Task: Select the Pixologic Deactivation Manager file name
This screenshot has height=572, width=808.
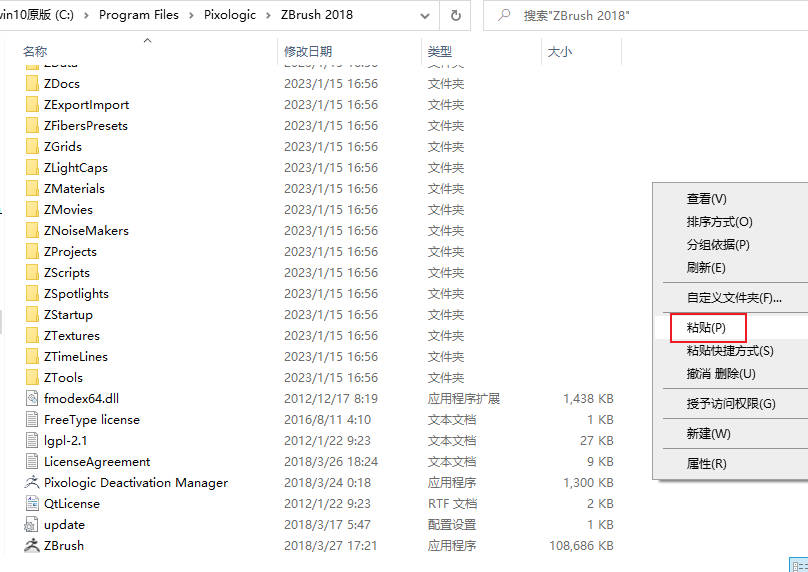Action: 136,483
